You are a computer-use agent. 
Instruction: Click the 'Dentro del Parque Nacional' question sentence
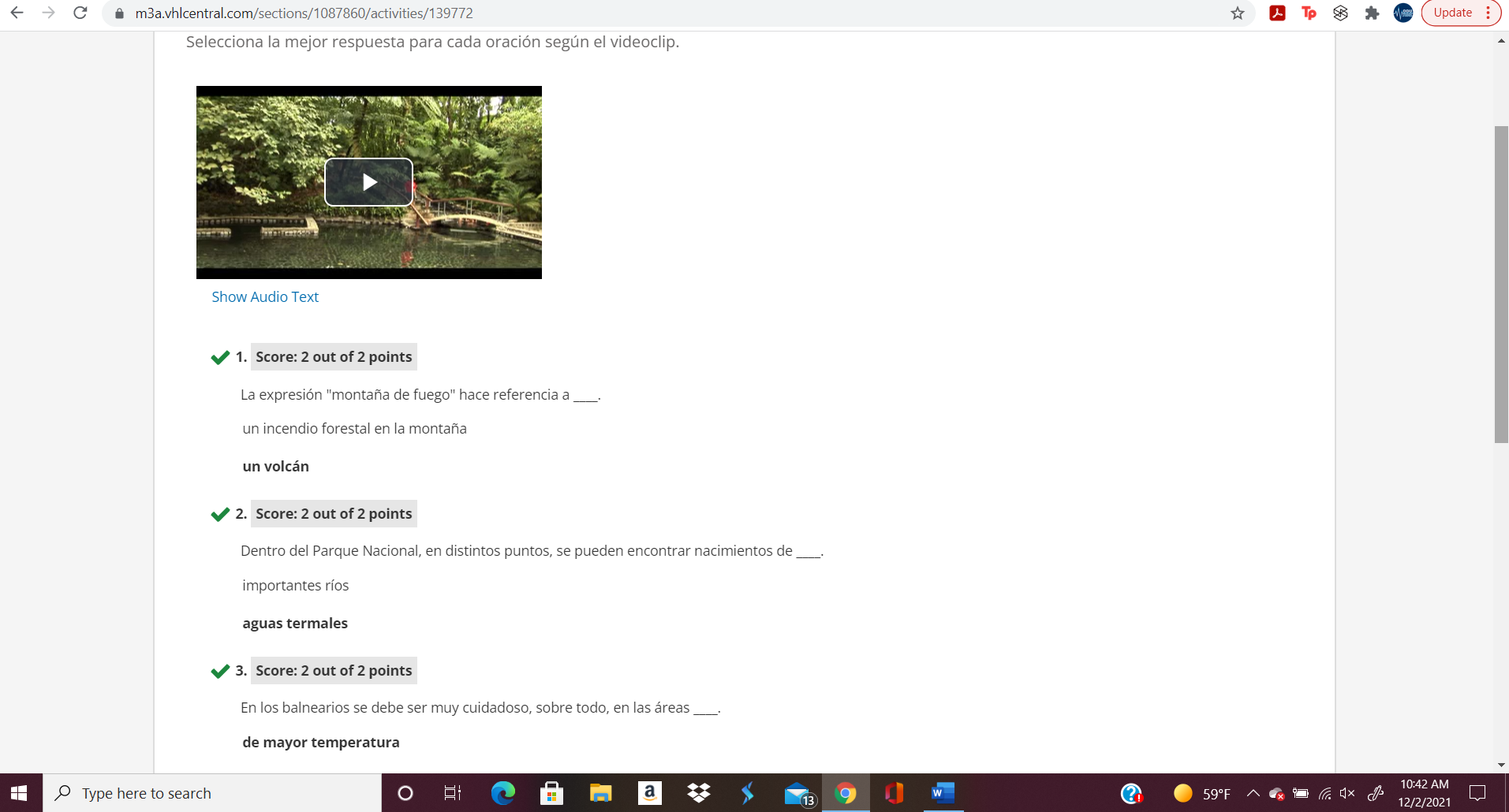(532, 551)
